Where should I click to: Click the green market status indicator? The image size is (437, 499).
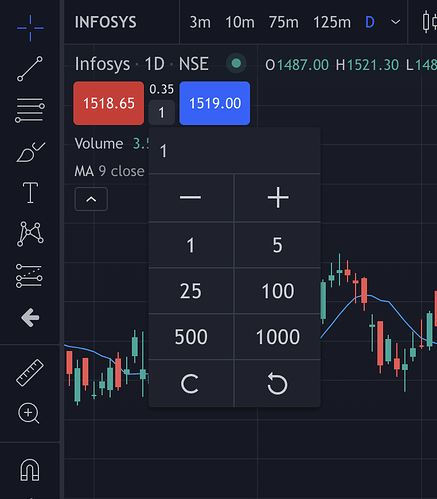[x=236, y=63]
